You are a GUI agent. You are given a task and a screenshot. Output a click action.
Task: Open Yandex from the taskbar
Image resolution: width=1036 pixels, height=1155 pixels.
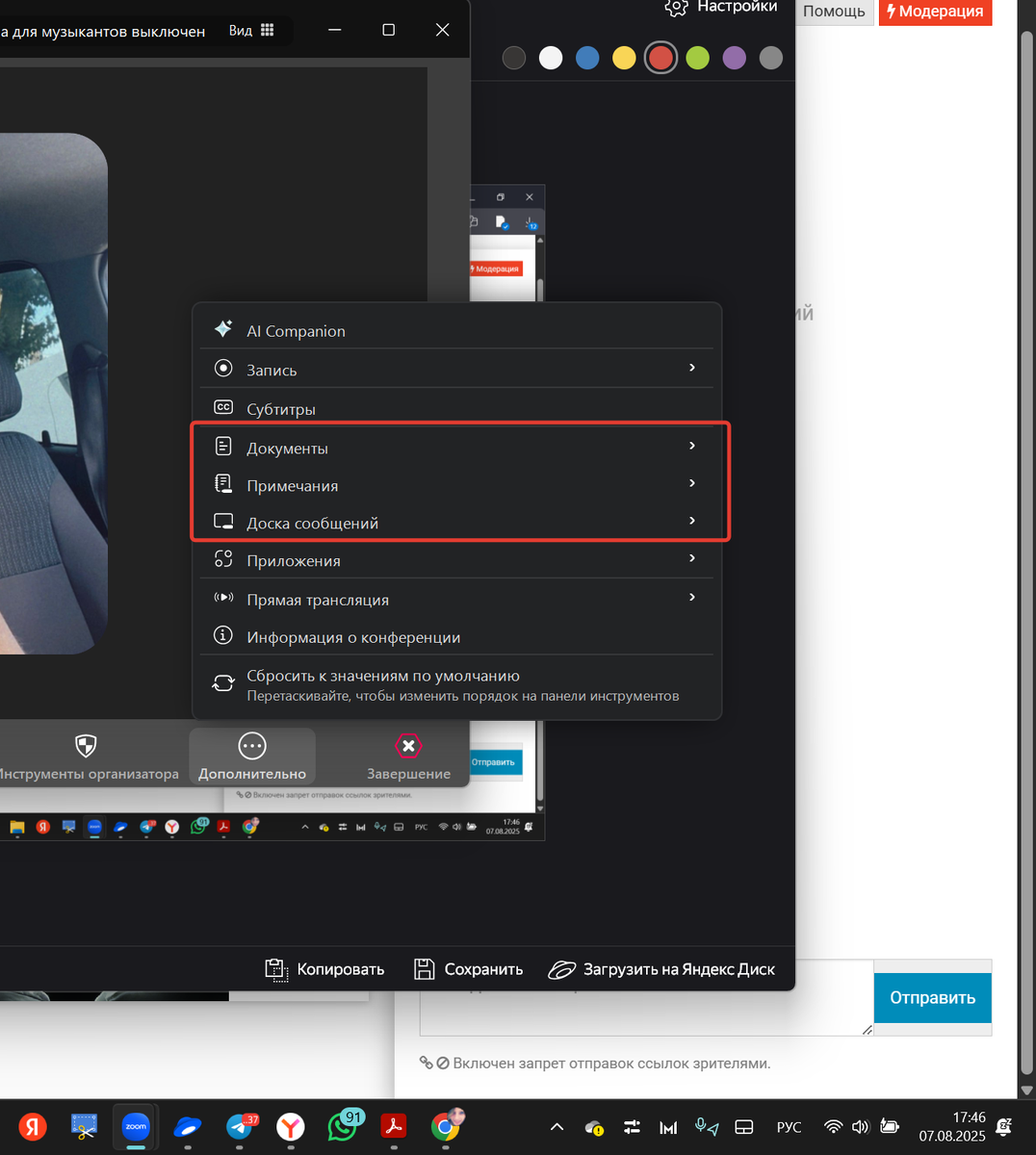tap(33, 1126)
